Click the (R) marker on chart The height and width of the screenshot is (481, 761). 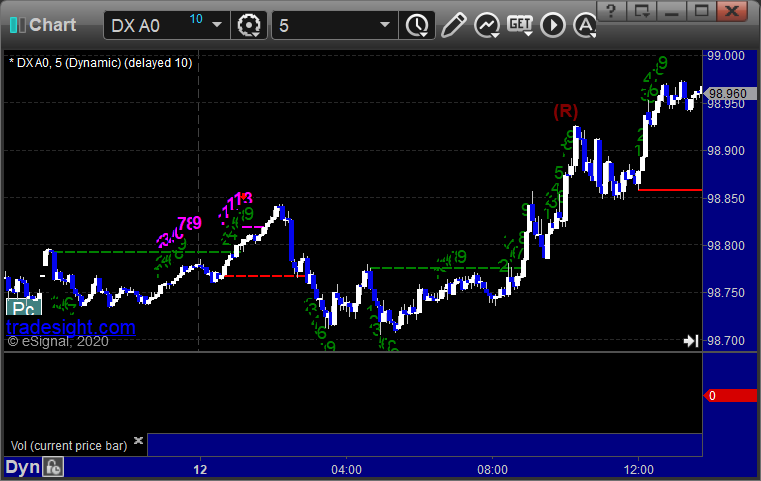566,112
